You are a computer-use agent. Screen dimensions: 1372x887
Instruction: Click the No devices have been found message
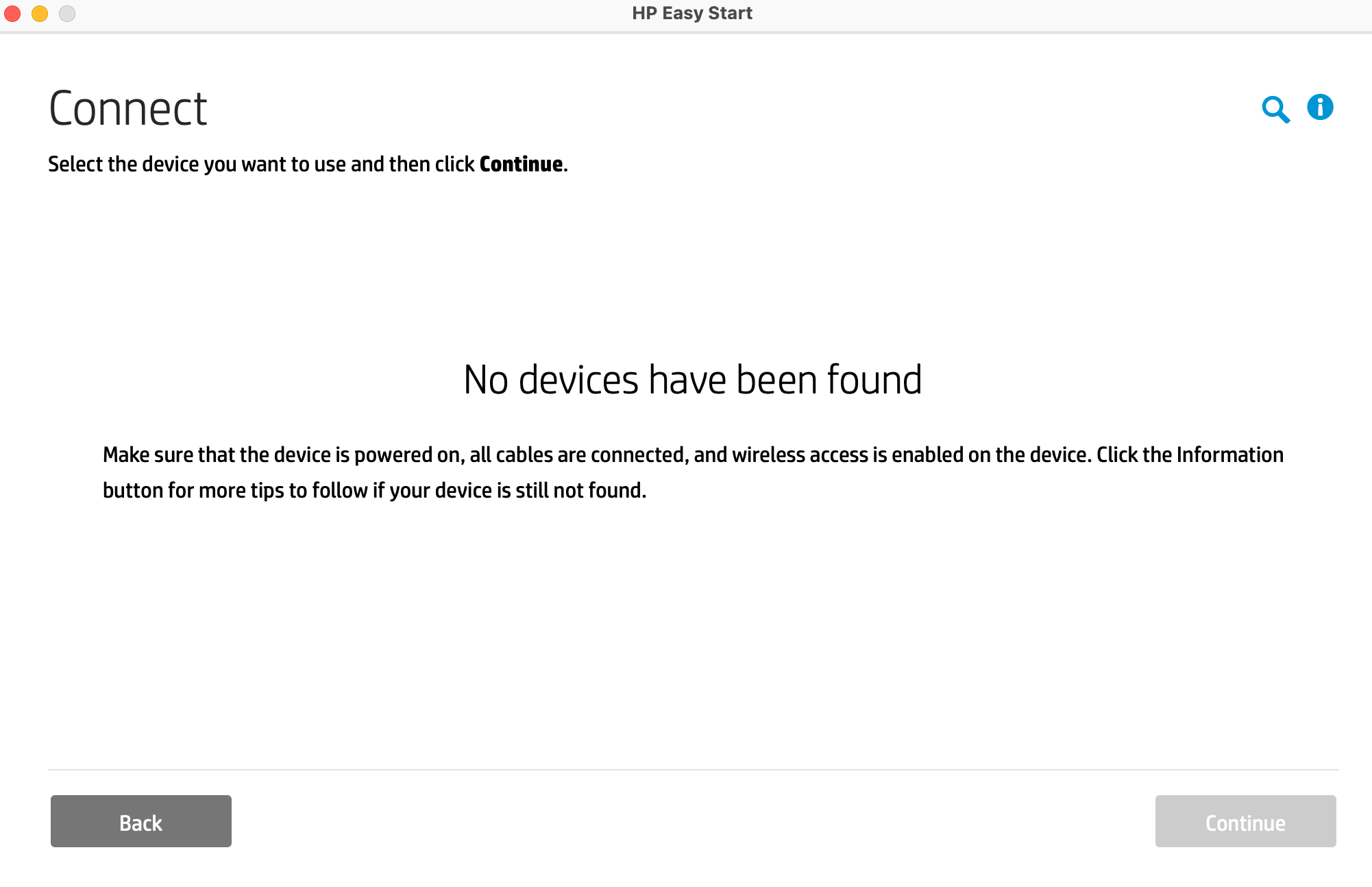(692, 380)
